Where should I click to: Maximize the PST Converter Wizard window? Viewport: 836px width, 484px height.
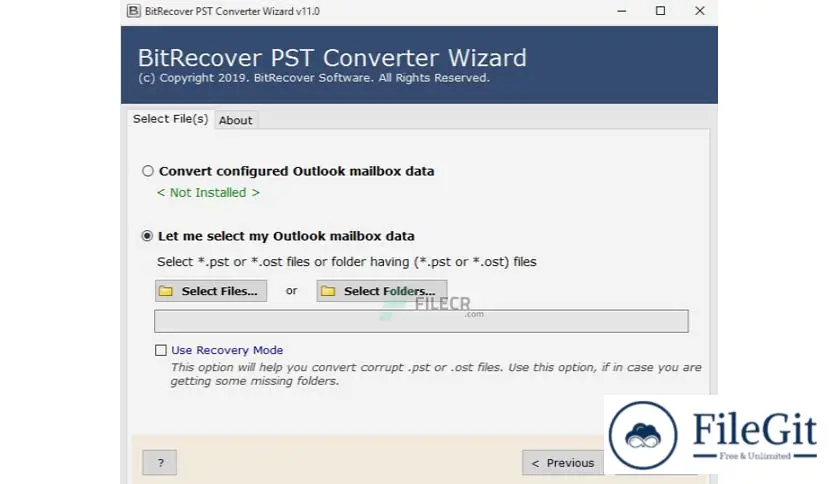pos(661,11)
